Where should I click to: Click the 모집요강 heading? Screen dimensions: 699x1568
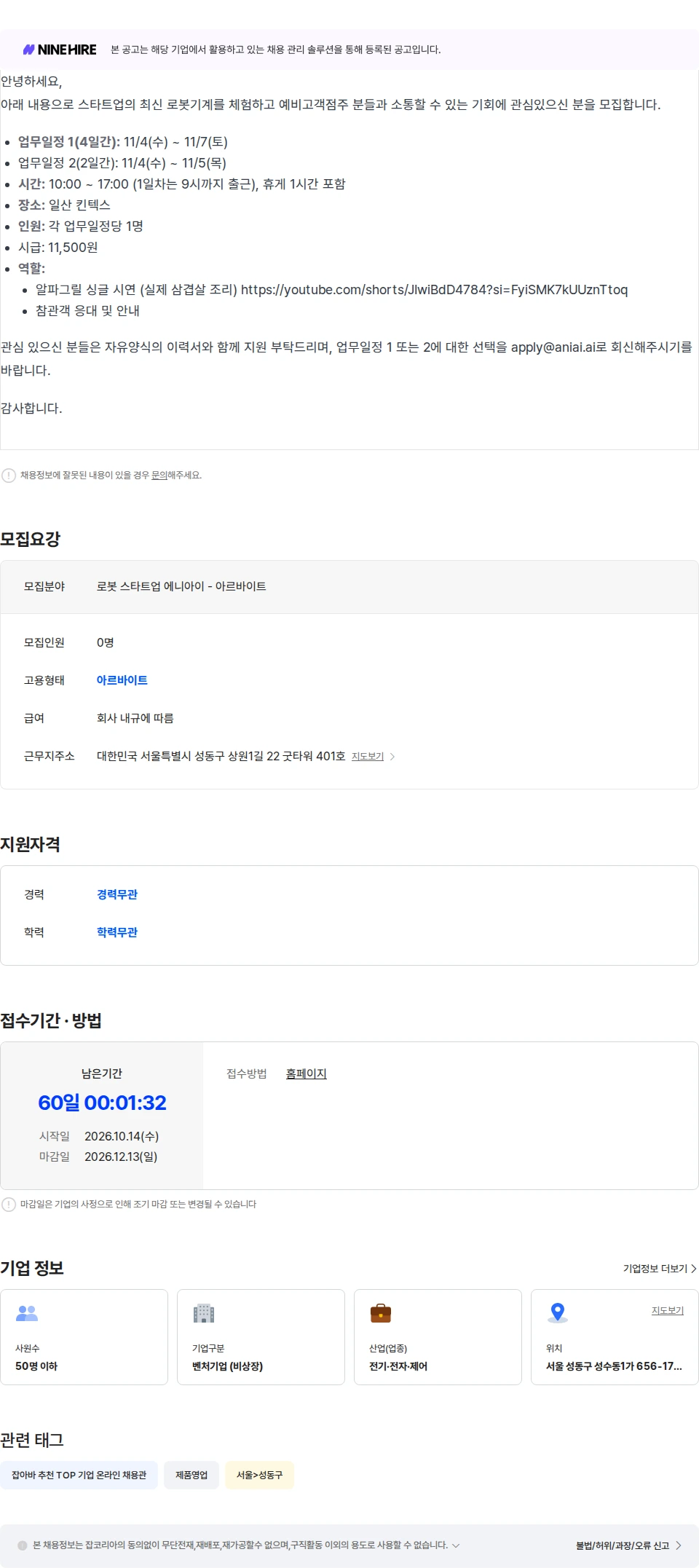(x=30, y=539)
